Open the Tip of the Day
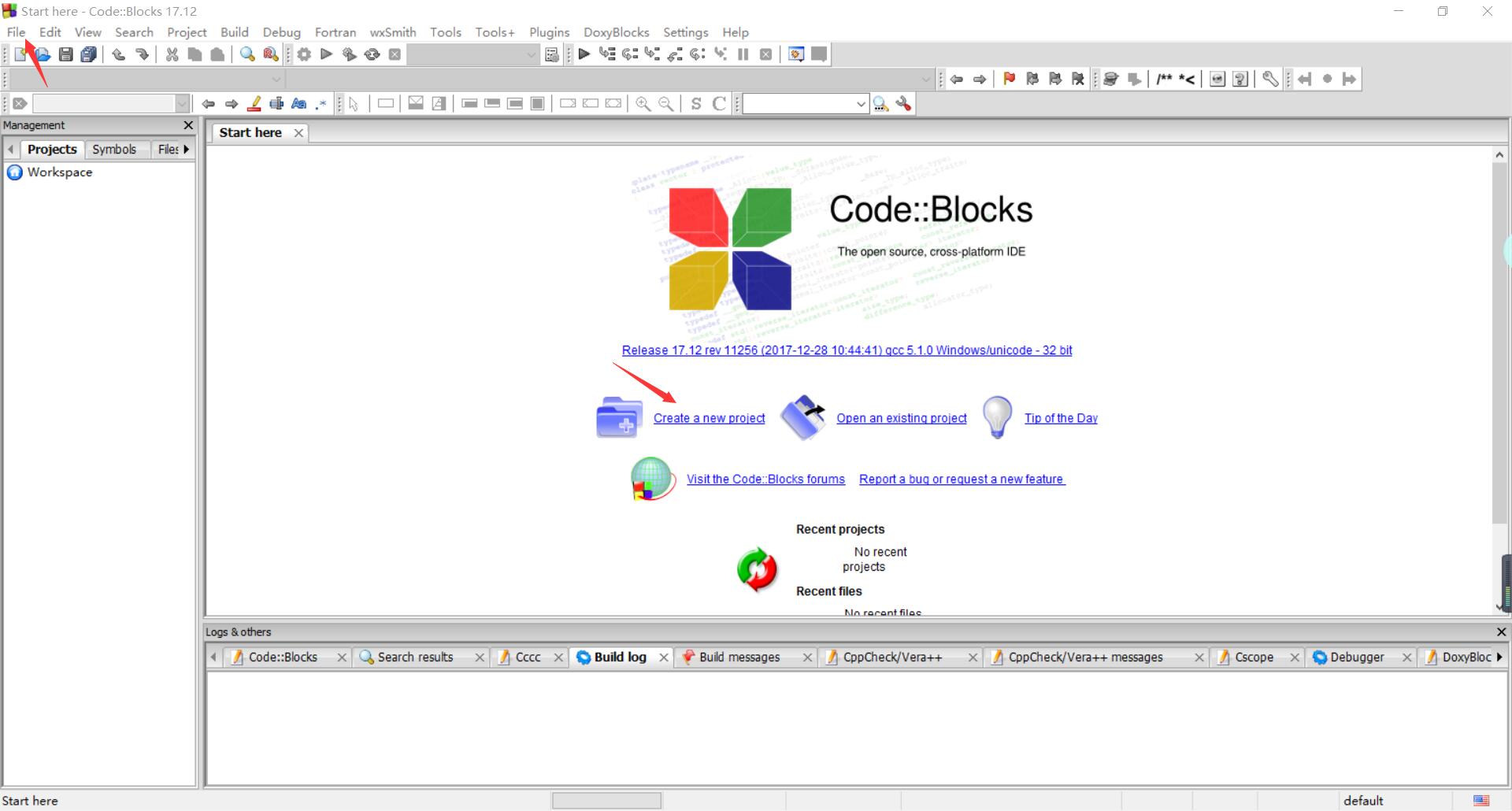 pos(1061,418)
